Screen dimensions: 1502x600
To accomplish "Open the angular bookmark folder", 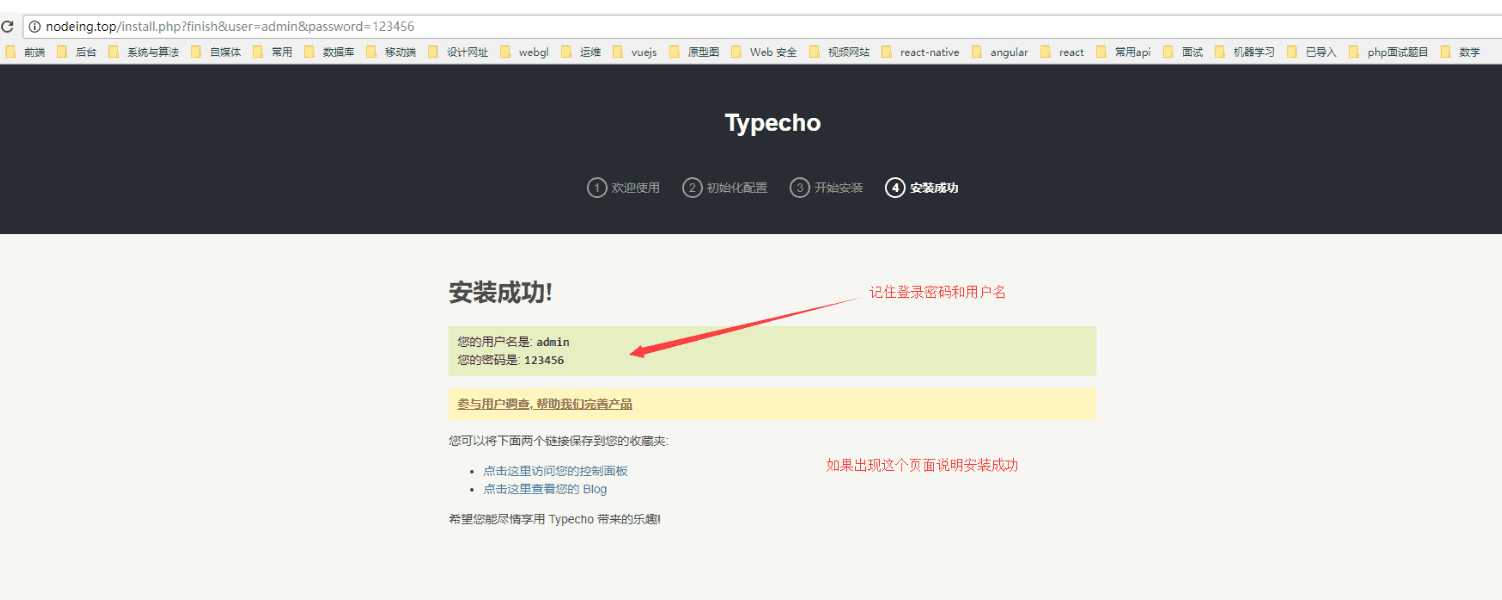I will (x=999, y=52).
